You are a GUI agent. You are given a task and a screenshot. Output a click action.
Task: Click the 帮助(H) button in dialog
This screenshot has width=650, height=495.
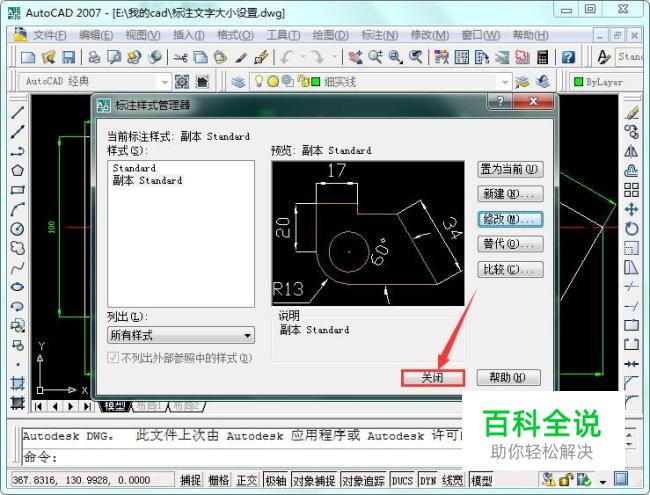click(509, 378)
